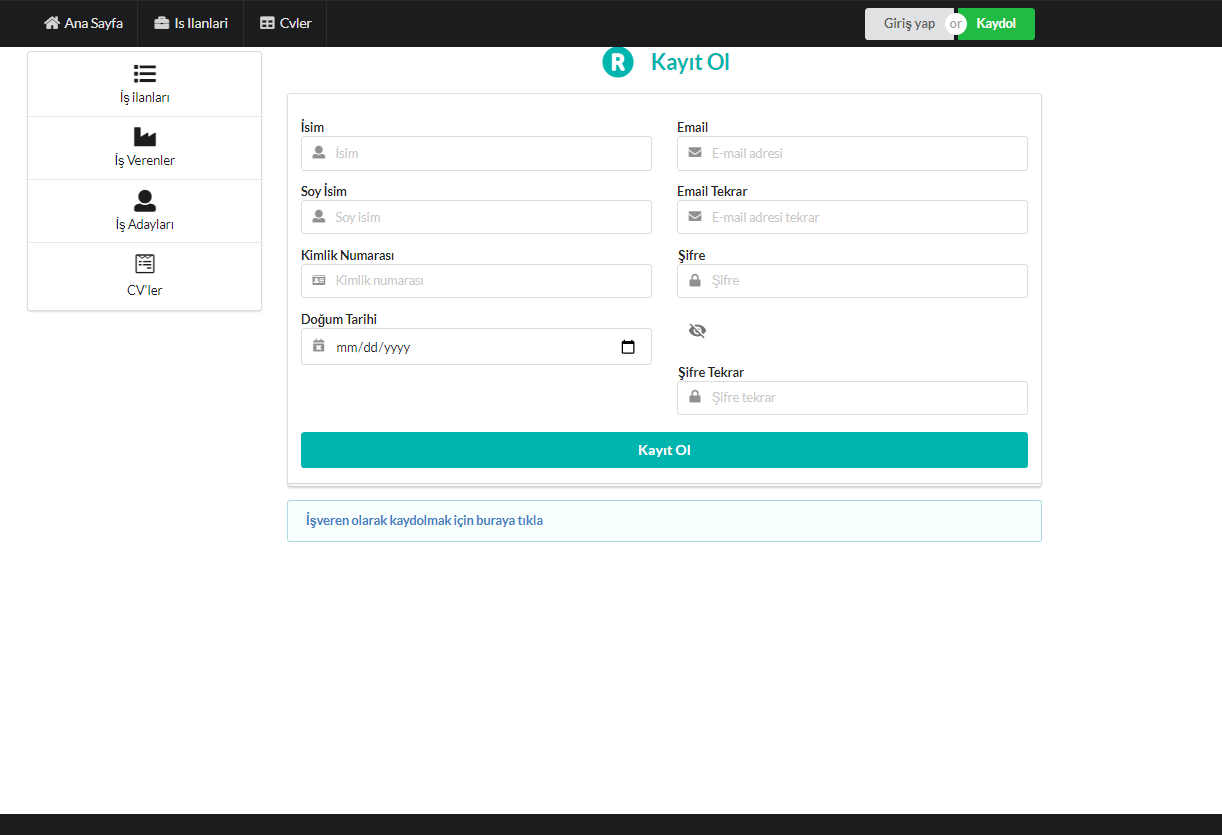Click the calendar icon inside Doğum Tarihi input
This screenshot has width=1222, height=835.
click(319, 346)
